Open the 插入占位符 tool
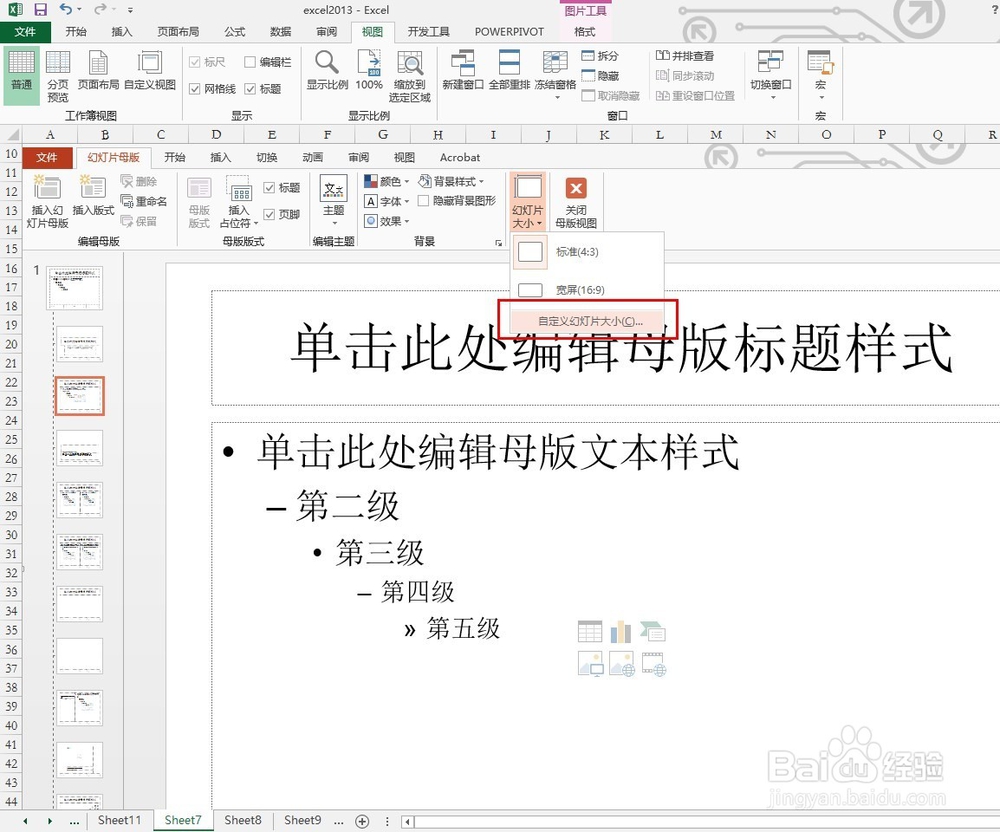This screenshot has width=1000, height=832. coord(239,198)
